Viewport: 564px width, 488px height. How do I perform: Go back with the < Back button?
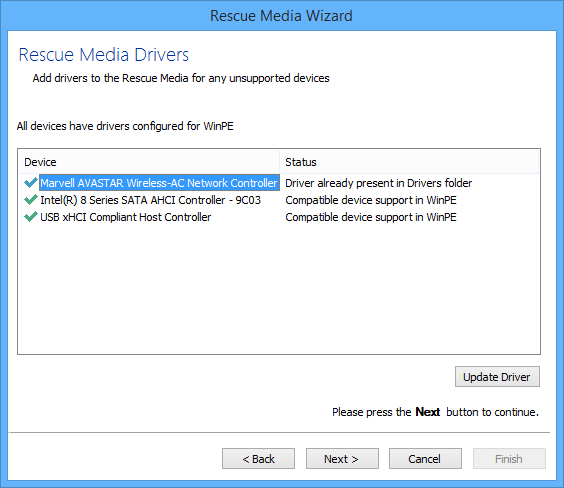(258, 459)
